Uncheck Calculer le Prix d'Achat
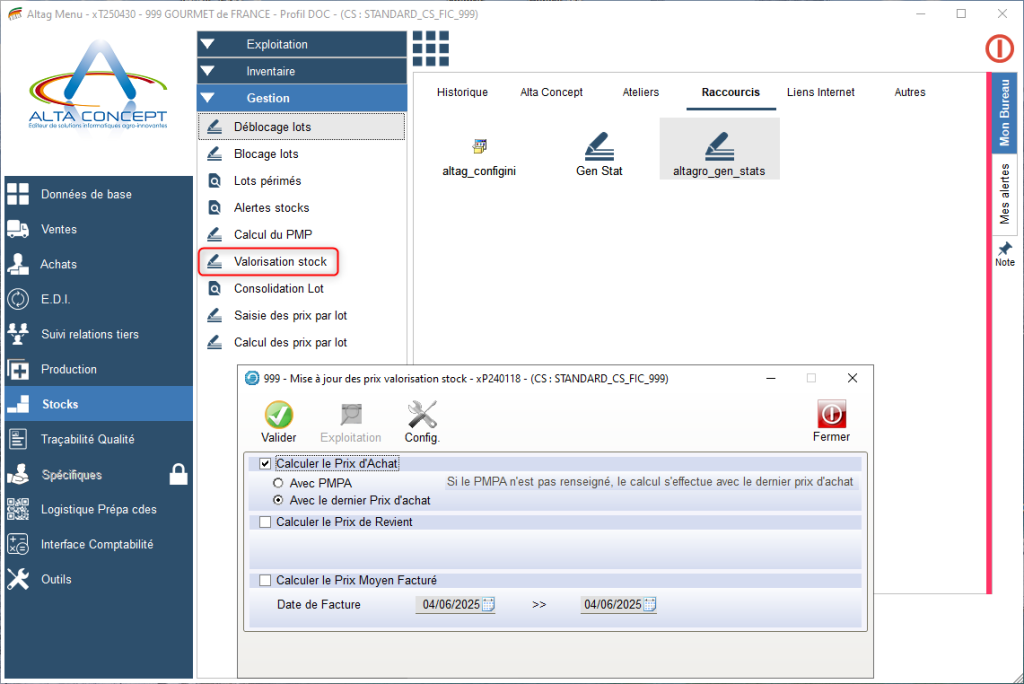The image size is (1024, 684). pyautogui.click(x=265, y=464)
